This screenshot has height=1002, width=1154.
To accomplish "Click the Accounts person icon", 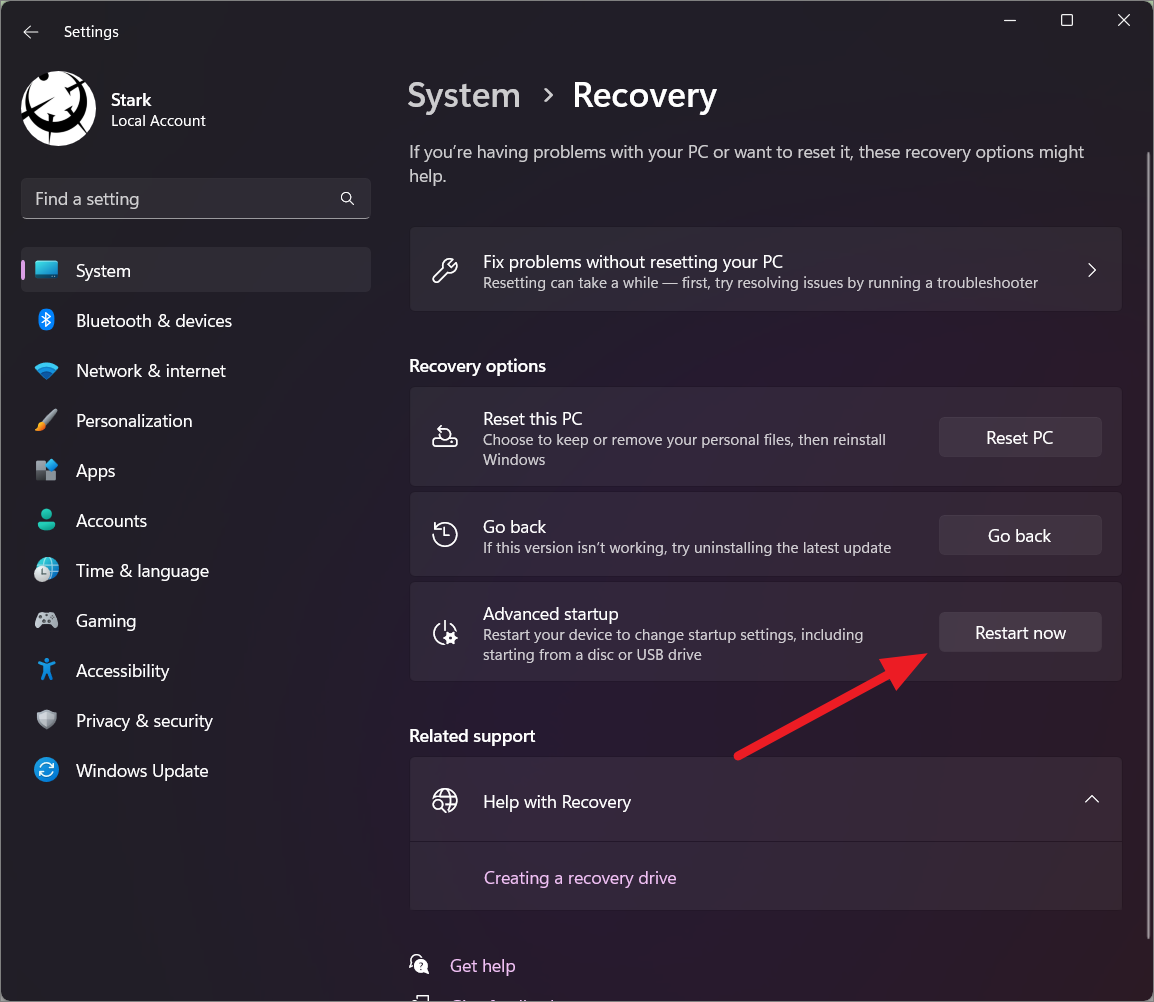I will click(x=46, y=521).
